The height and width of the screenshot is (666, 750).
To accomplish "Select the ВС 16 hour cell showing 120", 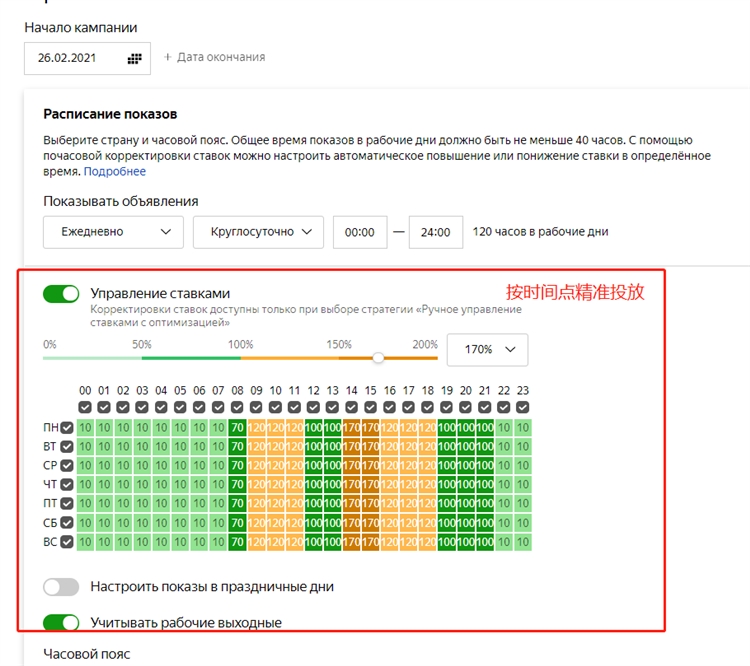I will click(390, 542).
